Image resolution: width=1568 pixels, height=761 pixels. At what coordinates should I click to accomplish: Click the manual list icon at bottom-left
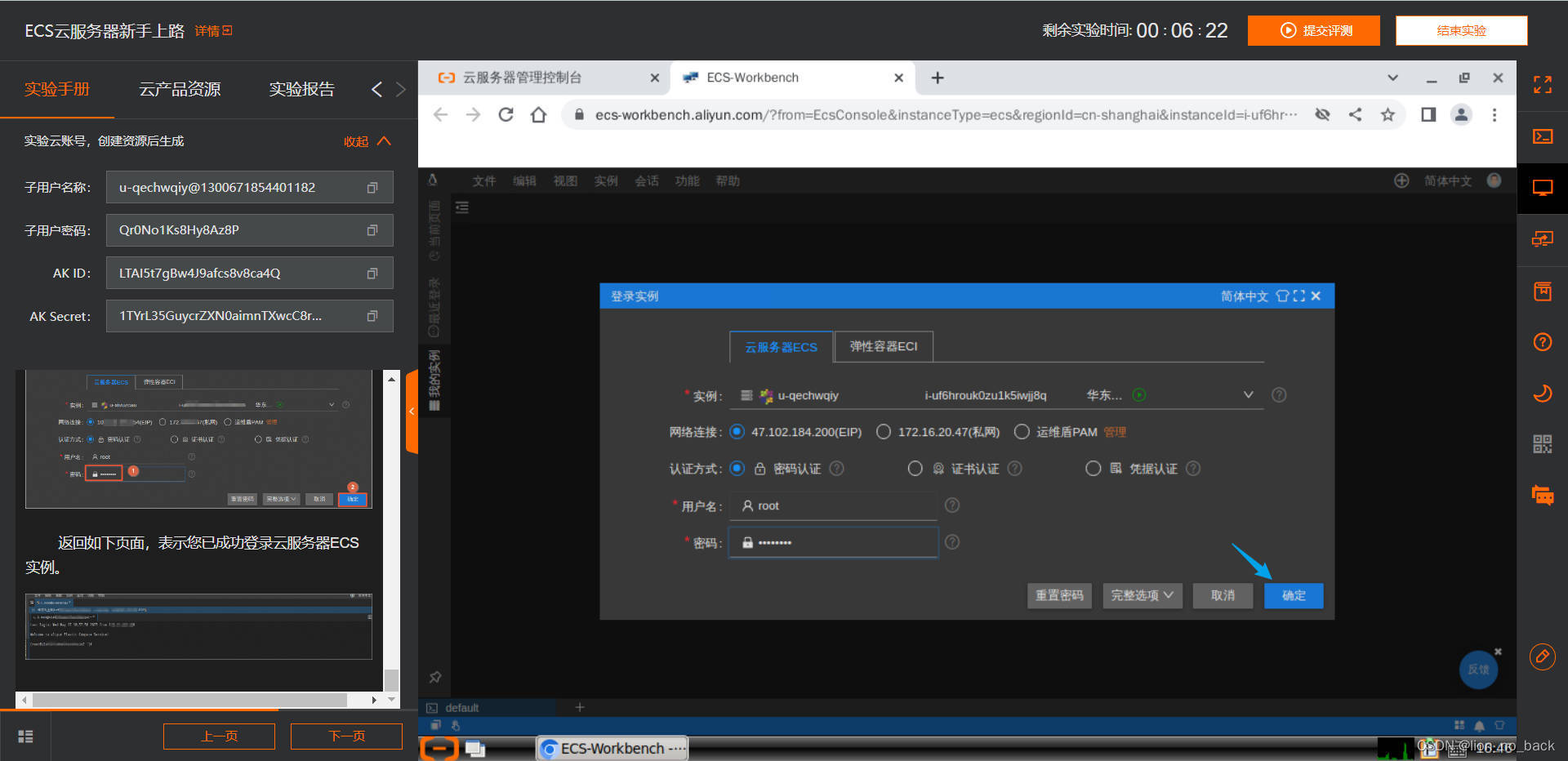[25, 737]
